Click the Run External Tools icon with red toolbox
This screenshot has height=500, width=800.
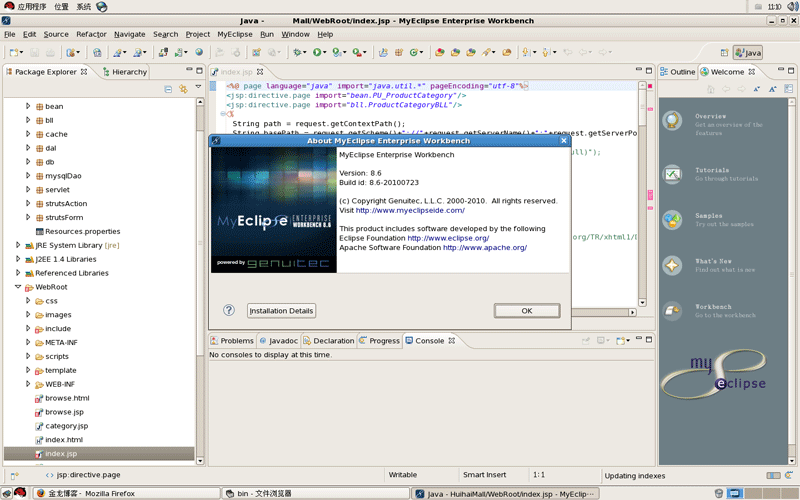click(x=357, y=52)
